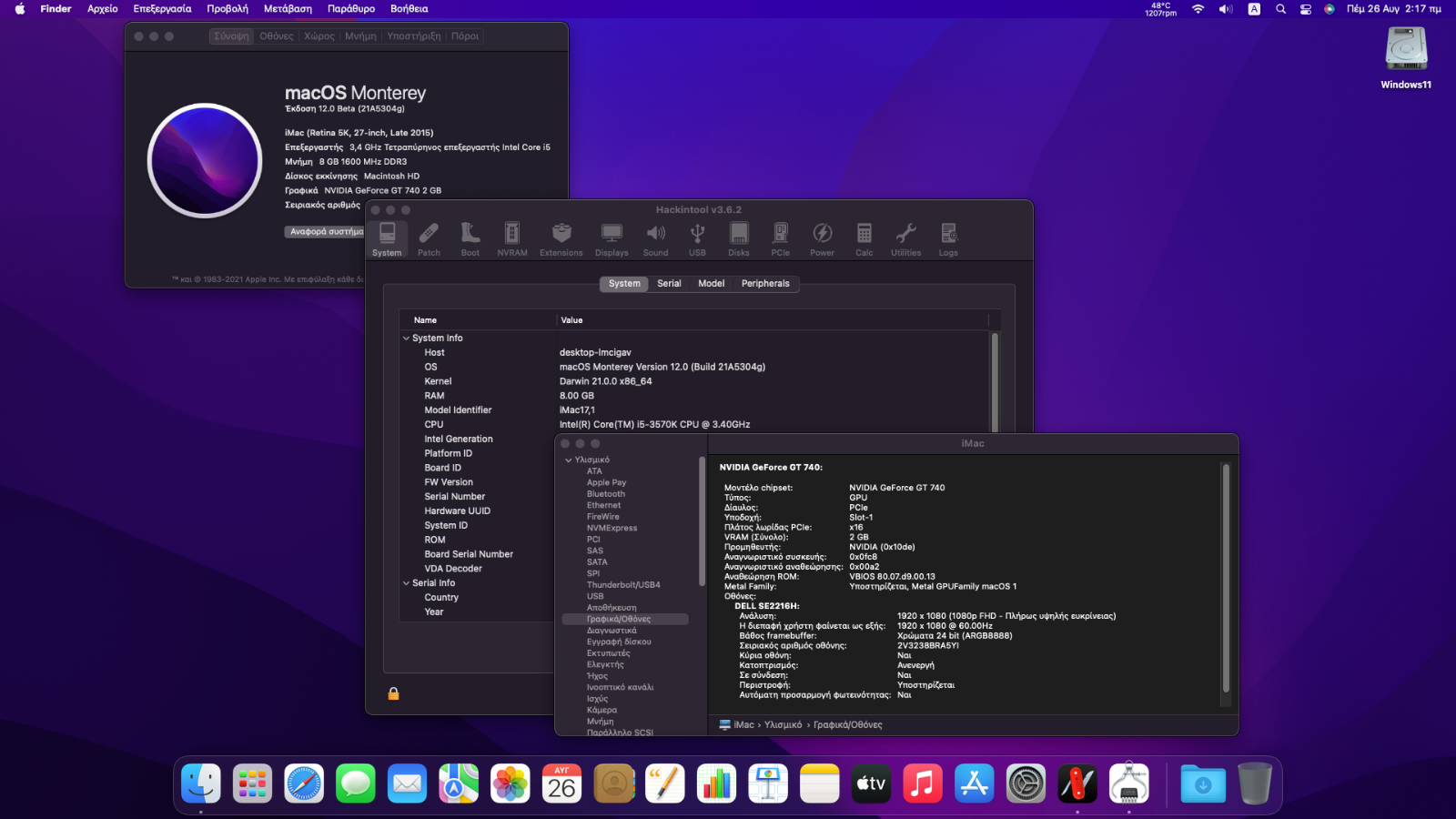Open the Βοήθεια menu in menu bar
This screenshot has width=1456, height=819.
[x=409, y=9]
